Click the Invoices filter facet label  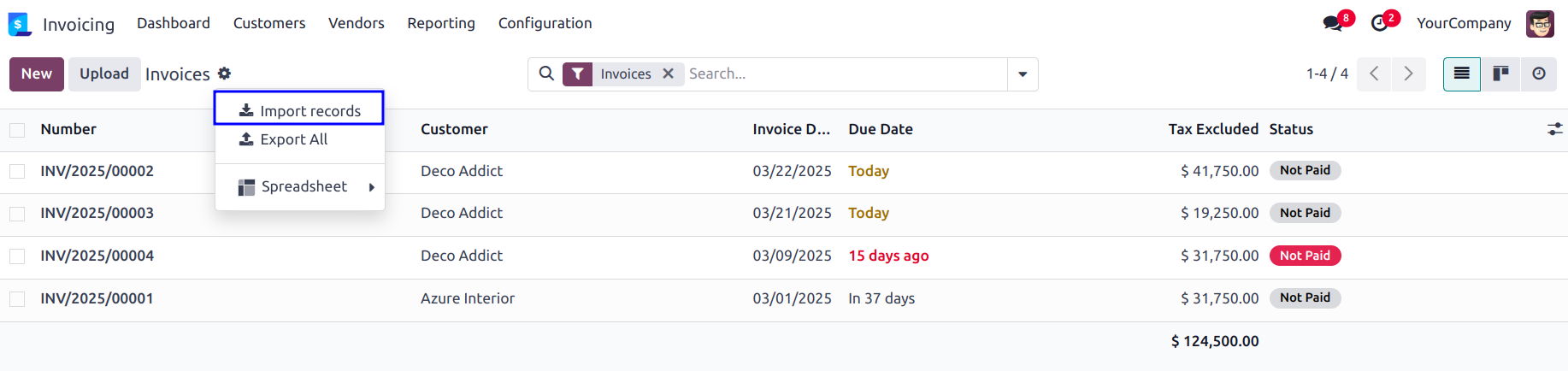626,74
